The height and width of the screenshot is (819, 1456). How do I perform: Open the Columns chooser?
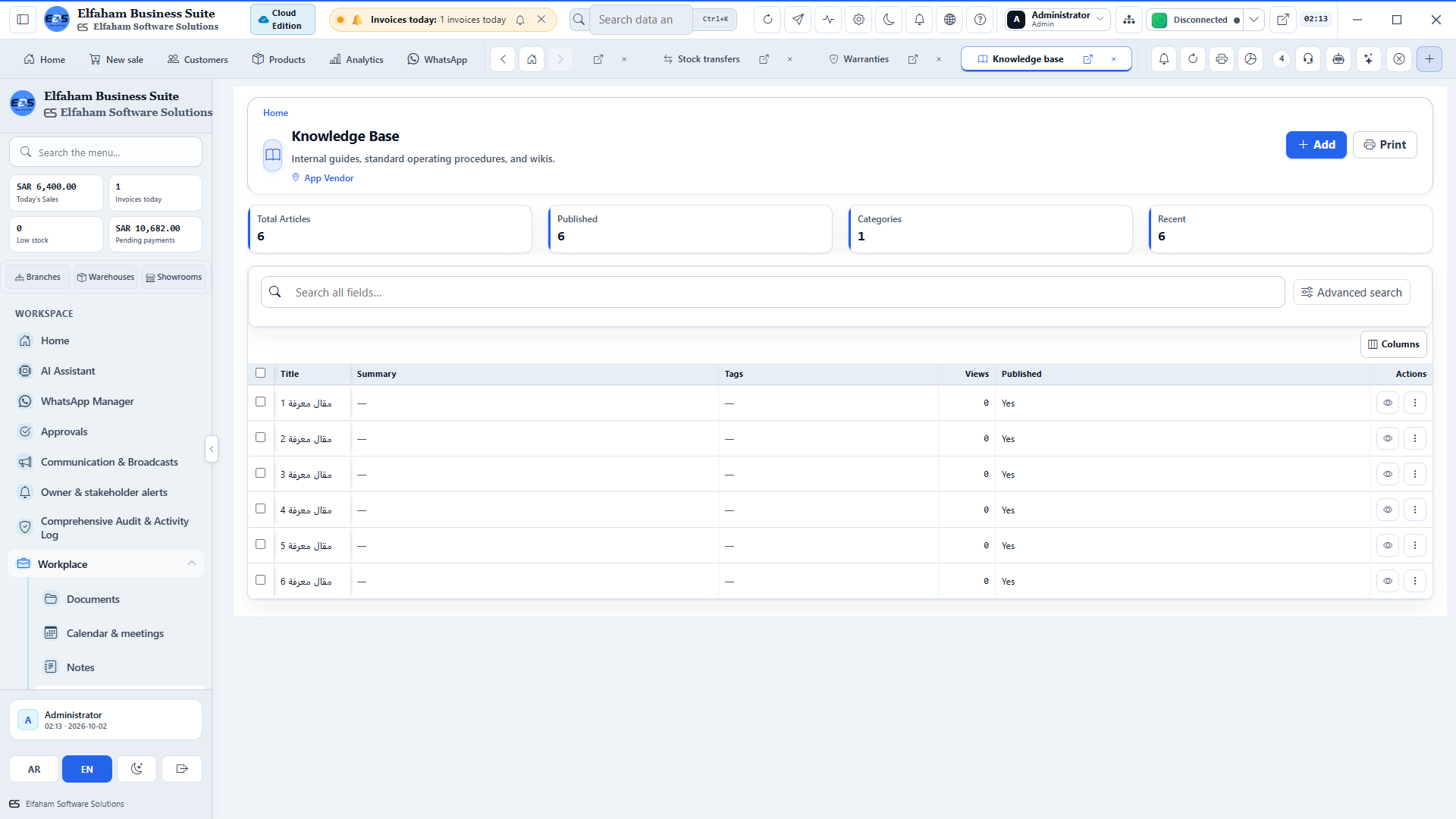[1393, 344]
